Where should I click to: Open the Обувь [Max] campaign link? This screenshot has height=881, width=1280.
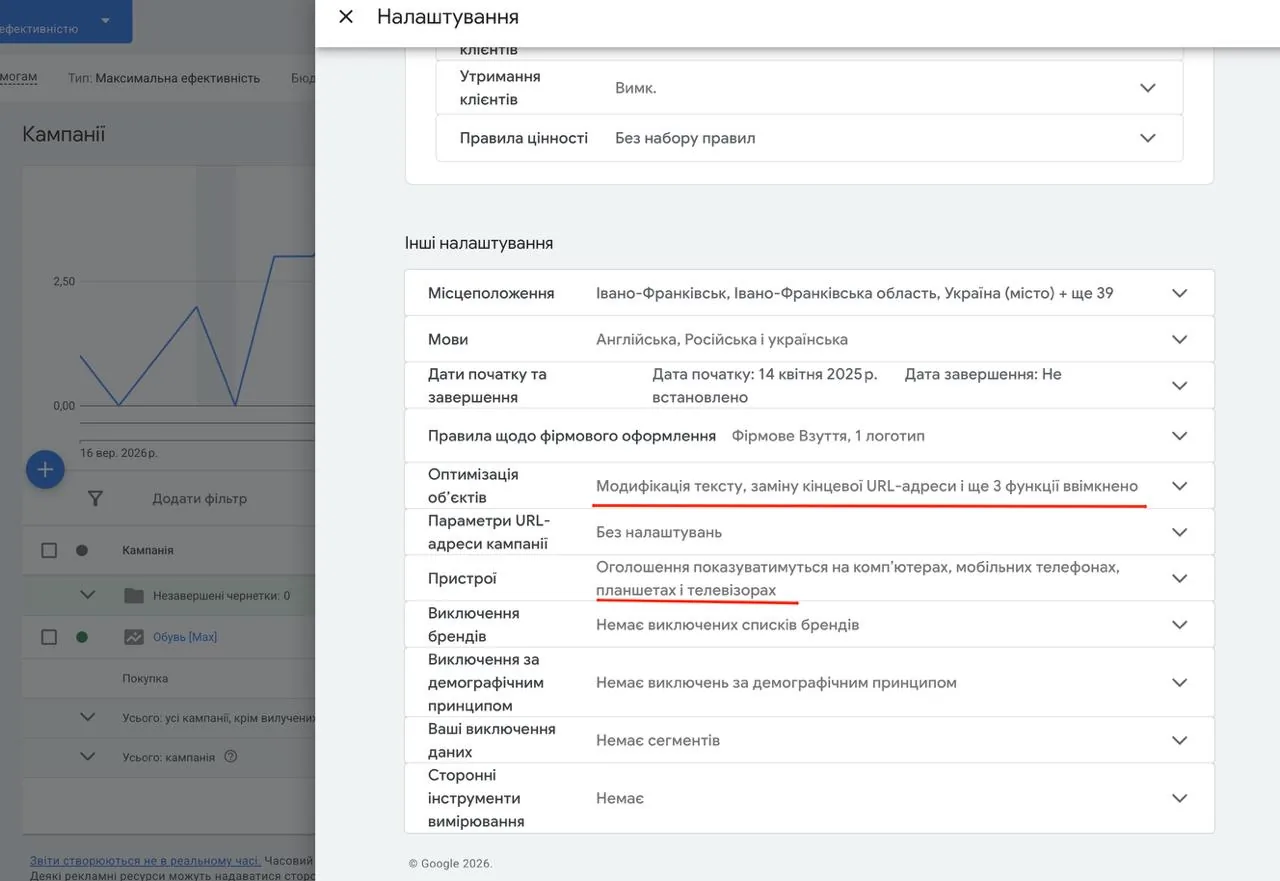[x=185, y=637]
